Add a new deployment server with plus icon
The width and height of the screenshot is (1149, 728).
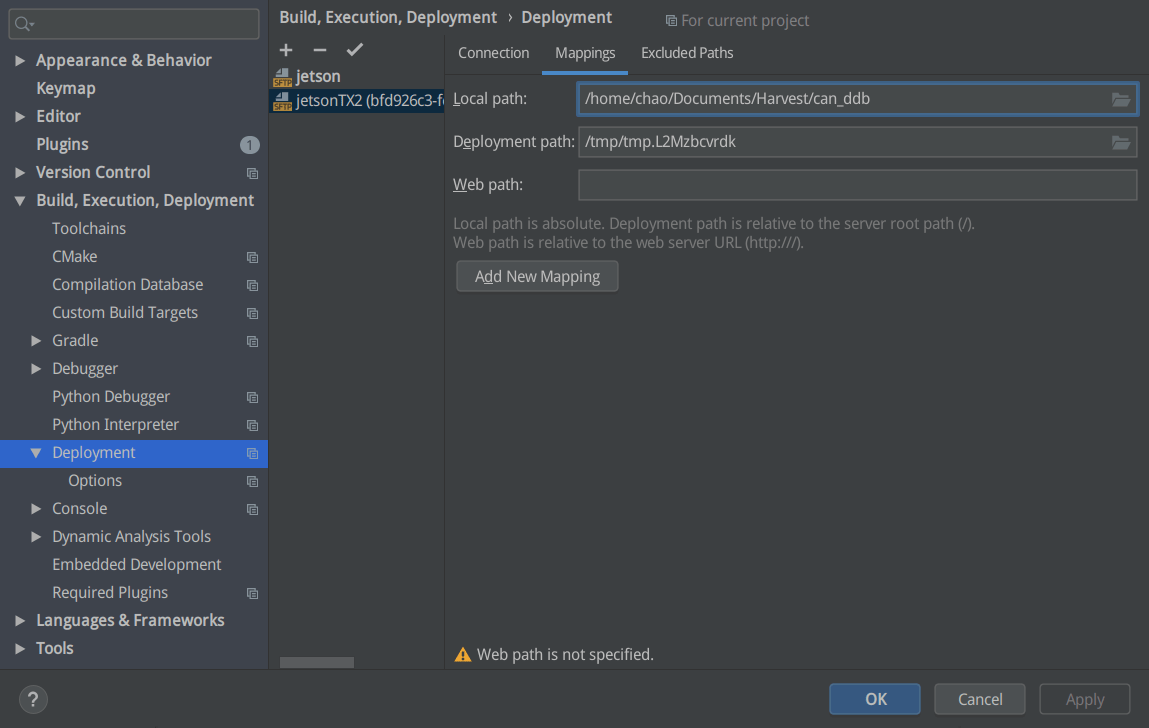(x=286, y=50)
